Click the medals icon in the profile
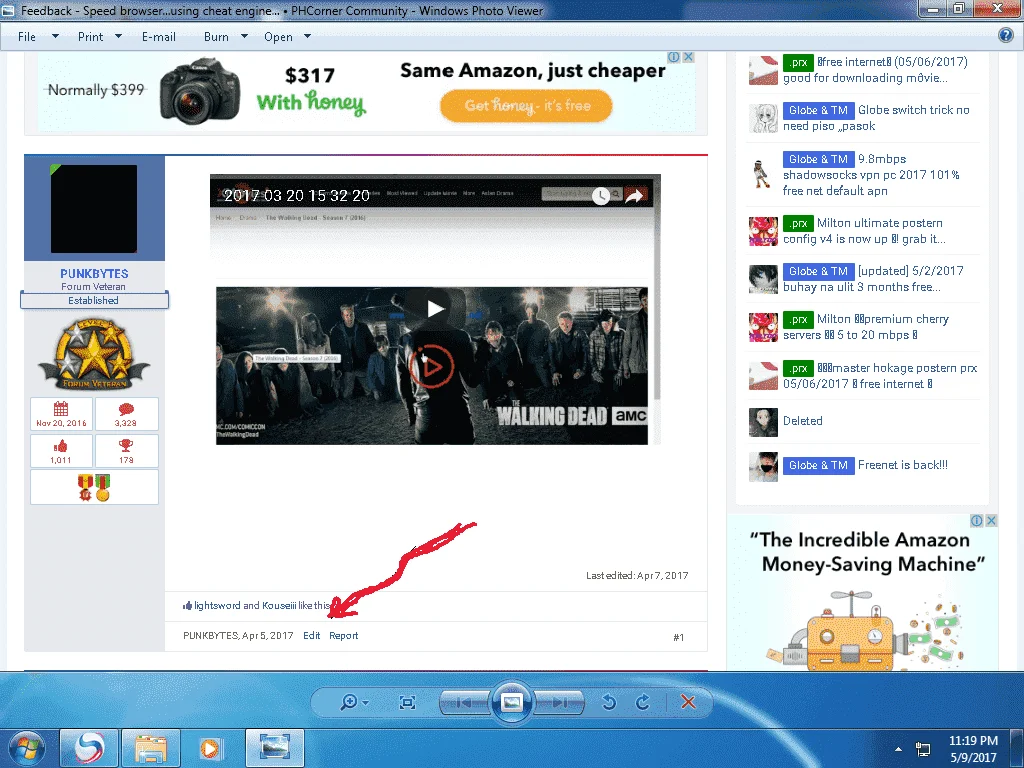This screenshot has height=768, width=1024. pos(94,487)
